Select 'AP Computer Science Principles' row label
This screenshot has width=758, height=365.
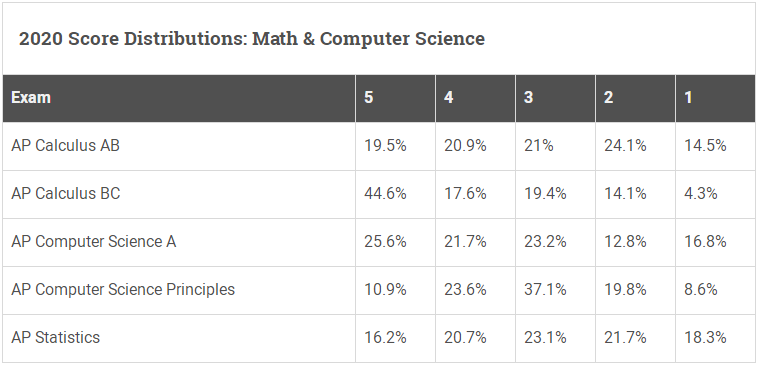[x=123, y=290]
